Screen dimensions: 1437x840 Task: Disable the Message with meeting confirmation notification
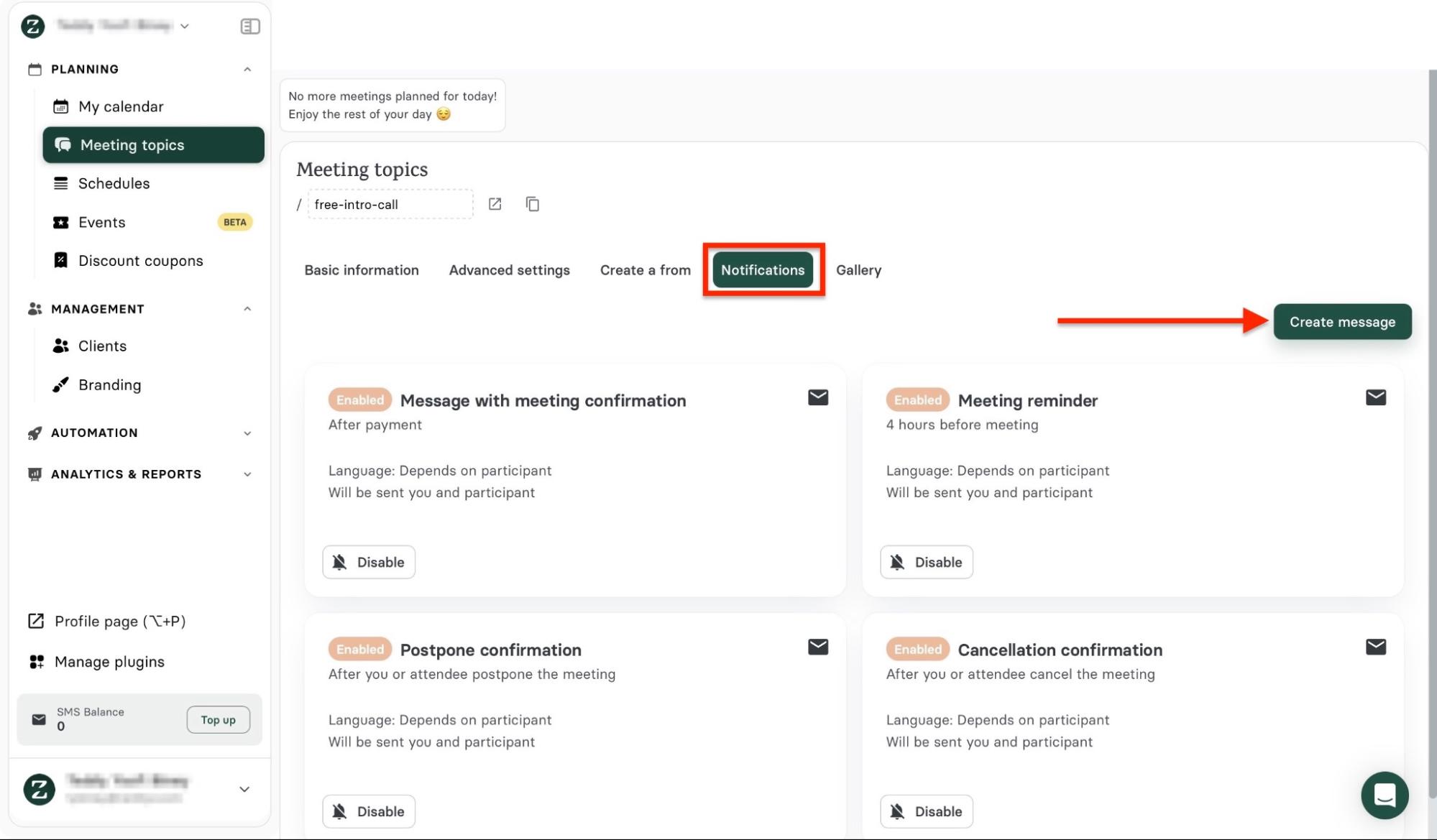click(369, 562)
